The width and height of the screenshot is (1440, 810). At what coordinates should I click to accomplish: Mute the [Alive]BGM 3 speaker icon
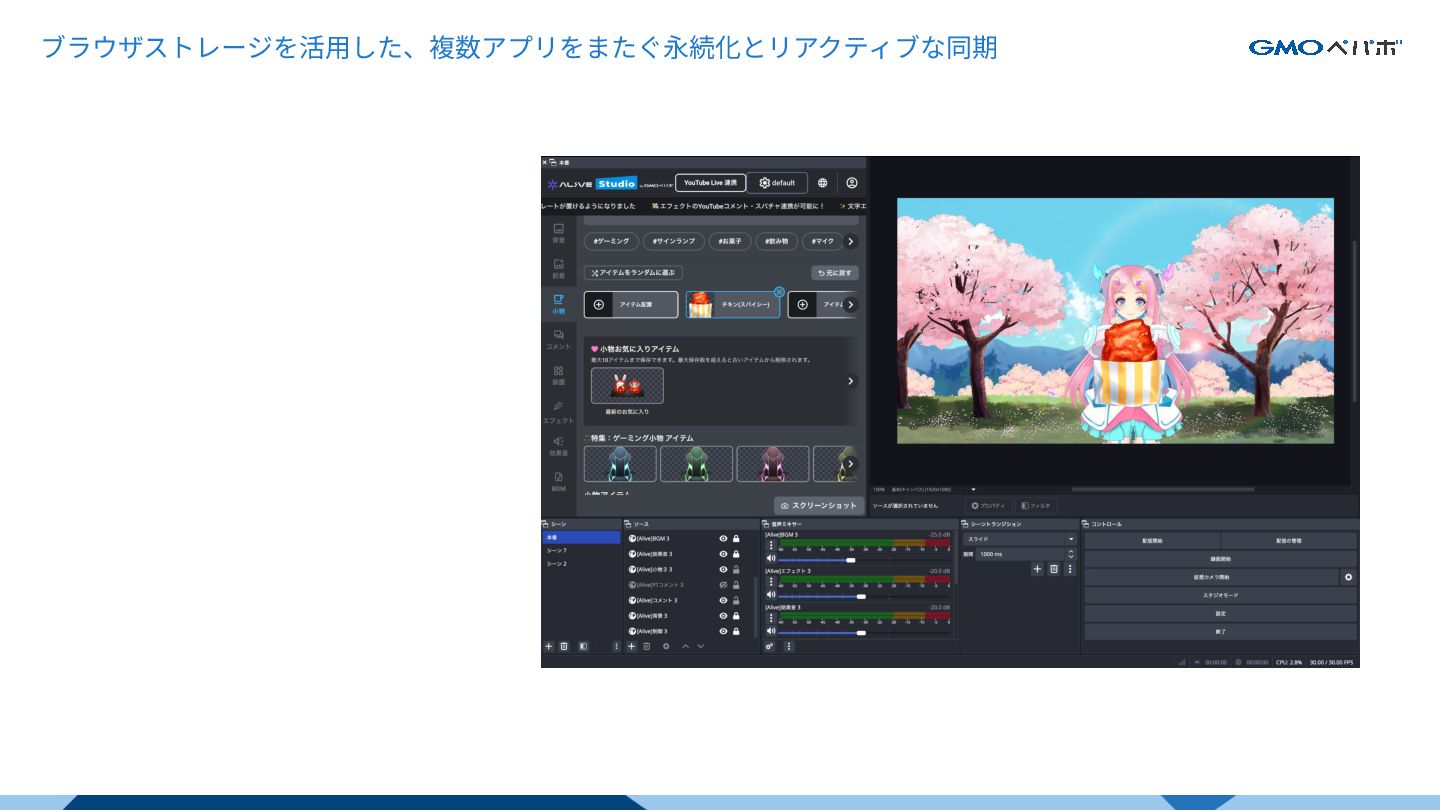(x=771, y=559)
